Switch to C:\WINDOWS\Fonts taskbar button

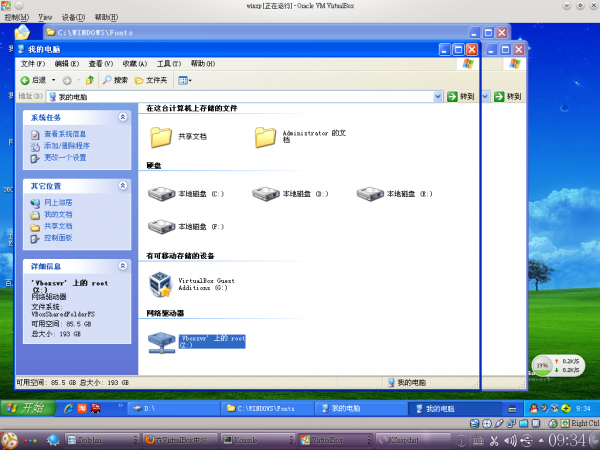point(267,409)
